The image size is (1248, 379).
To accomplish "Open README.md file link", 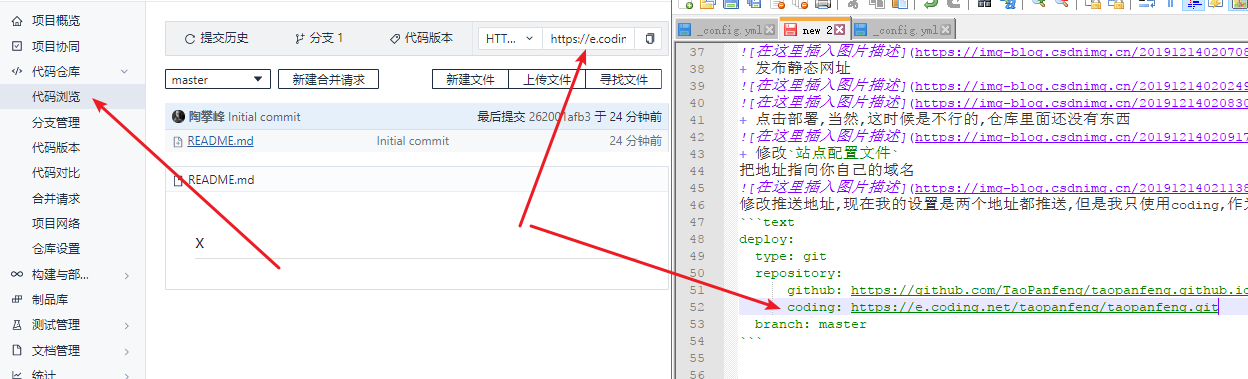I will click(x=220, y=141).
